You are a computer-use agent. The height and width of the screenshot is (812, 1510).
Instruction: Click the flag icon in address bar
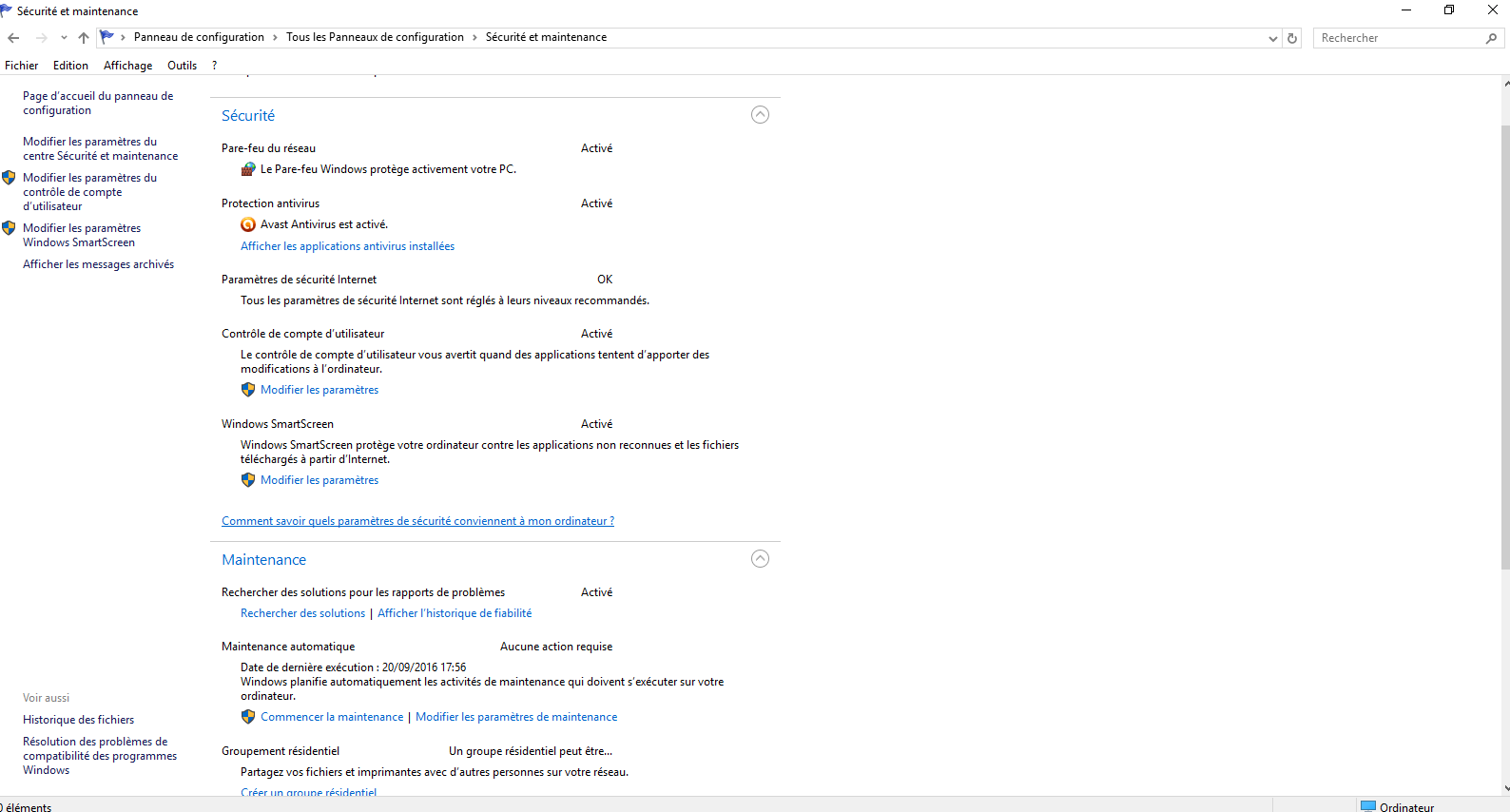107,37
